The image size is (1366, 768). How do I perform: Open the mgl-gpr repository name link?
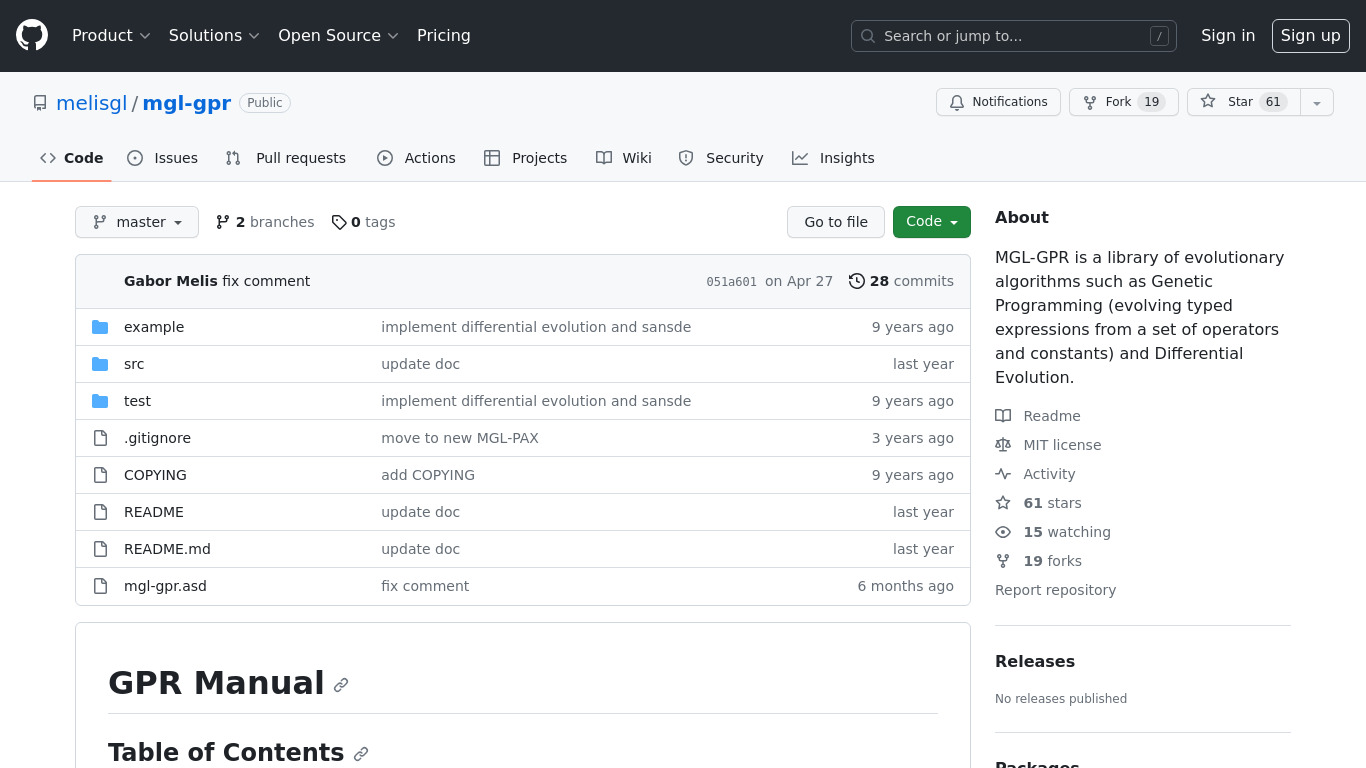187,103
